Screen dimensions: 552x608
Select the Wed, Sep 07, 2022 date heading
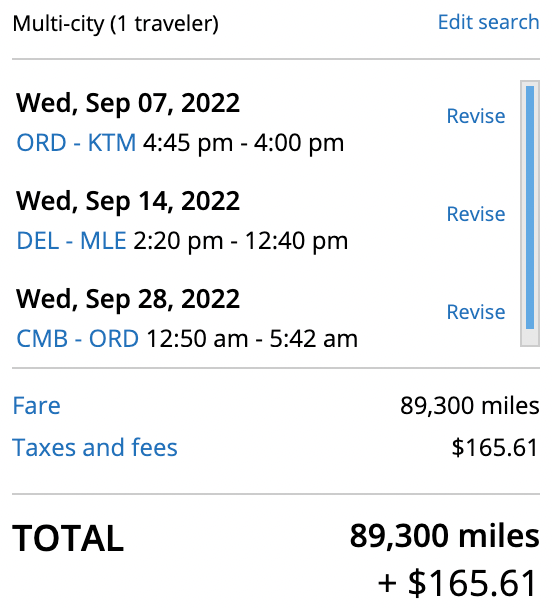pyautogui.click(x=128, y=103)
